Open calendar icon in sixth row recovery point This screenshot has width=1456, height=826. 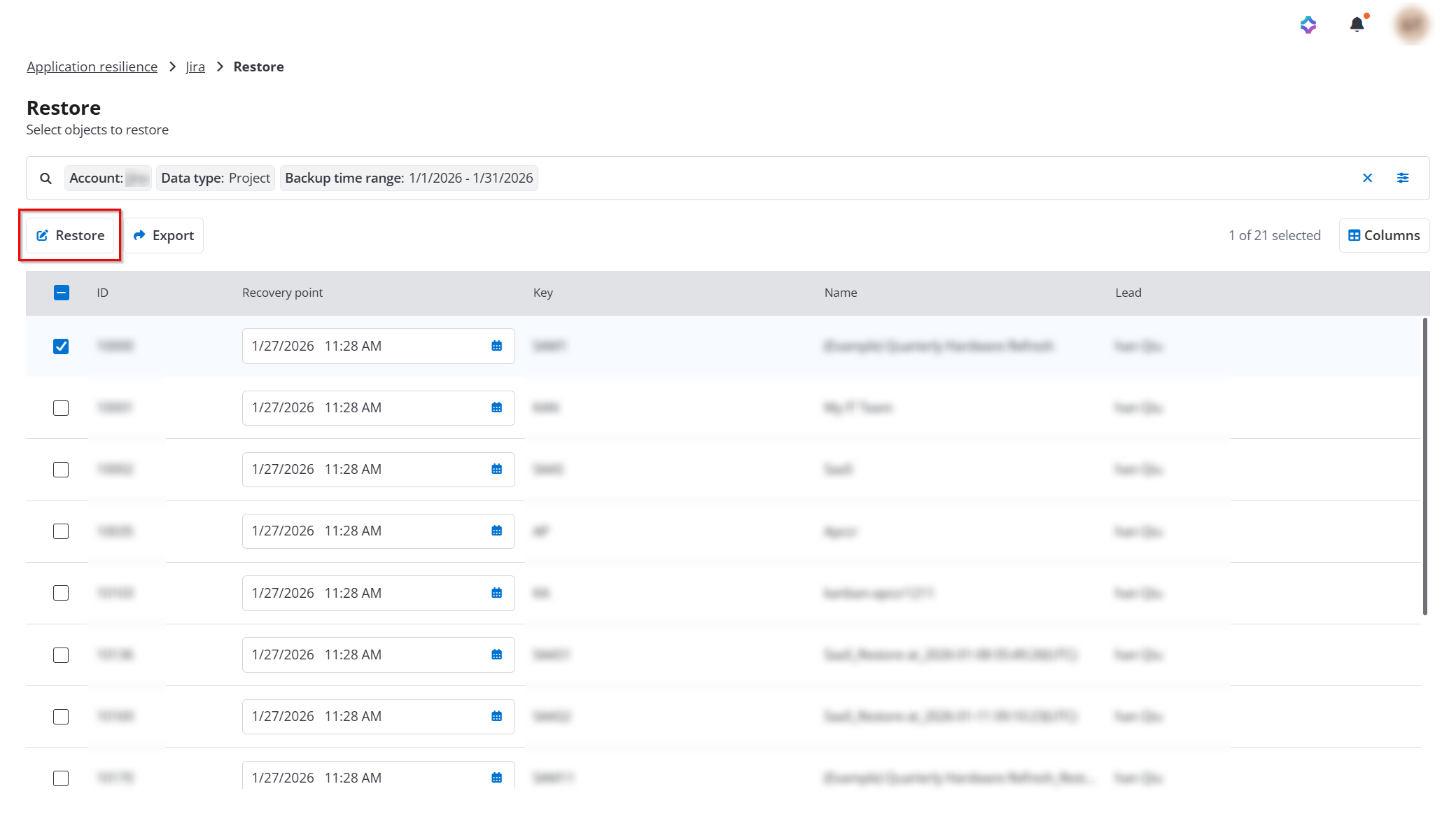click(x=497, y=654)
